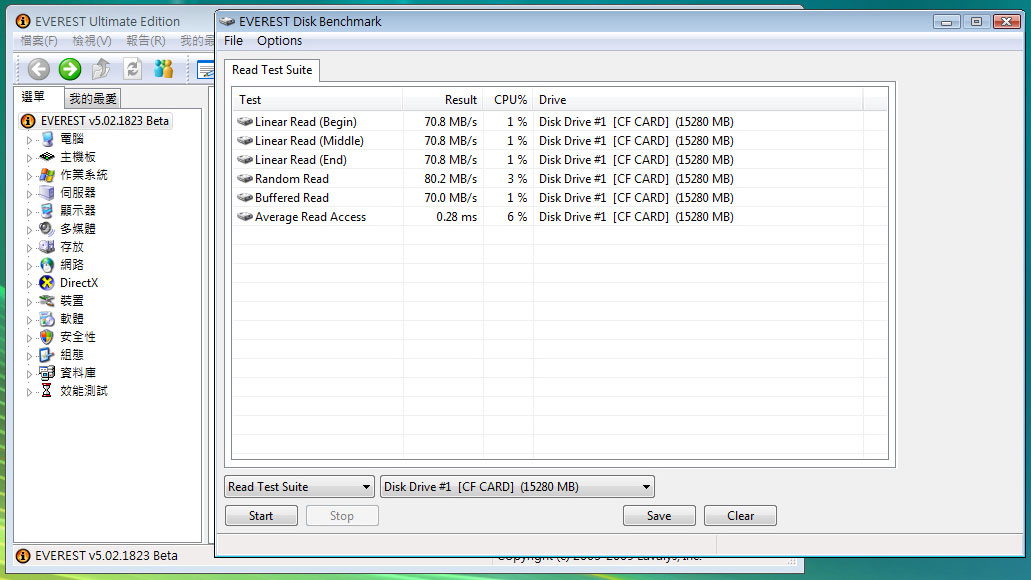Image resolution: width=1031 pixels, height=580 pixels.
Task: Select the 作業系統 Windows flag icon
Action: [47, 175]
